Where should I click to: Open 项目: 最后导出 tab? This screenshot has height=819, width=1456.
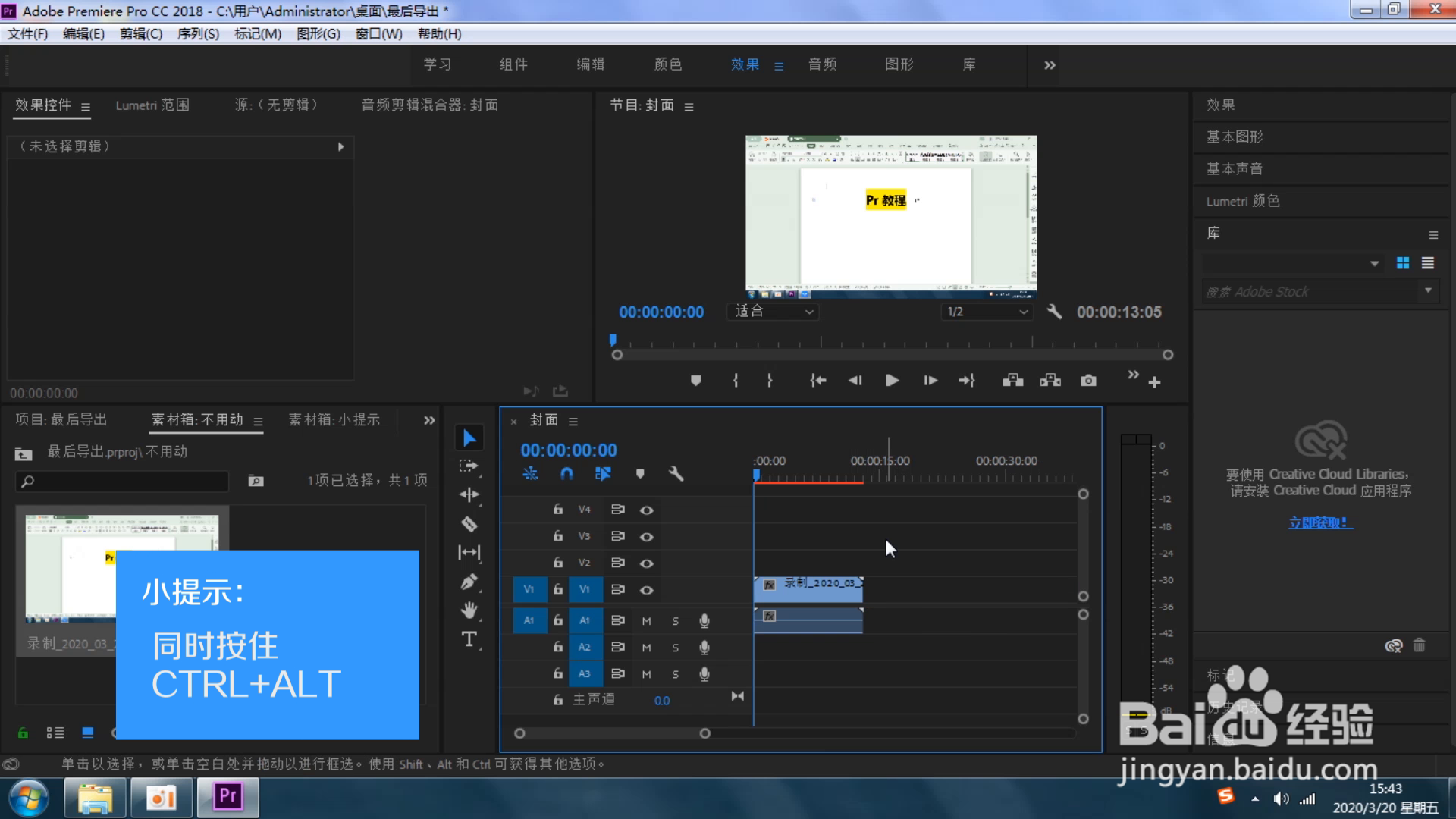coord(61,419)
